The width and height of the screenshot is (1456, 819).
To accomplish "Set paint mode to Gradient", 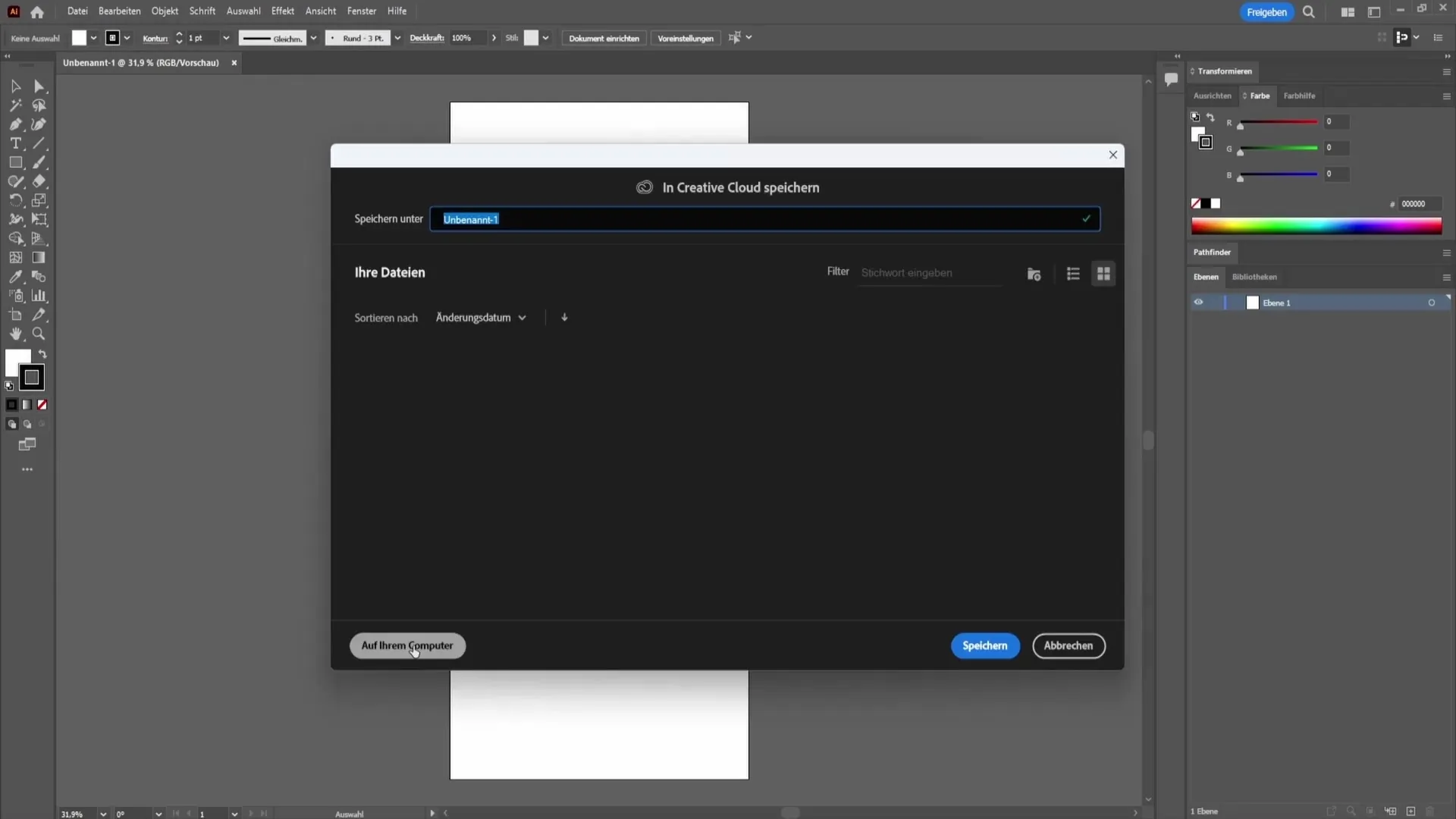I will [27, 405].
